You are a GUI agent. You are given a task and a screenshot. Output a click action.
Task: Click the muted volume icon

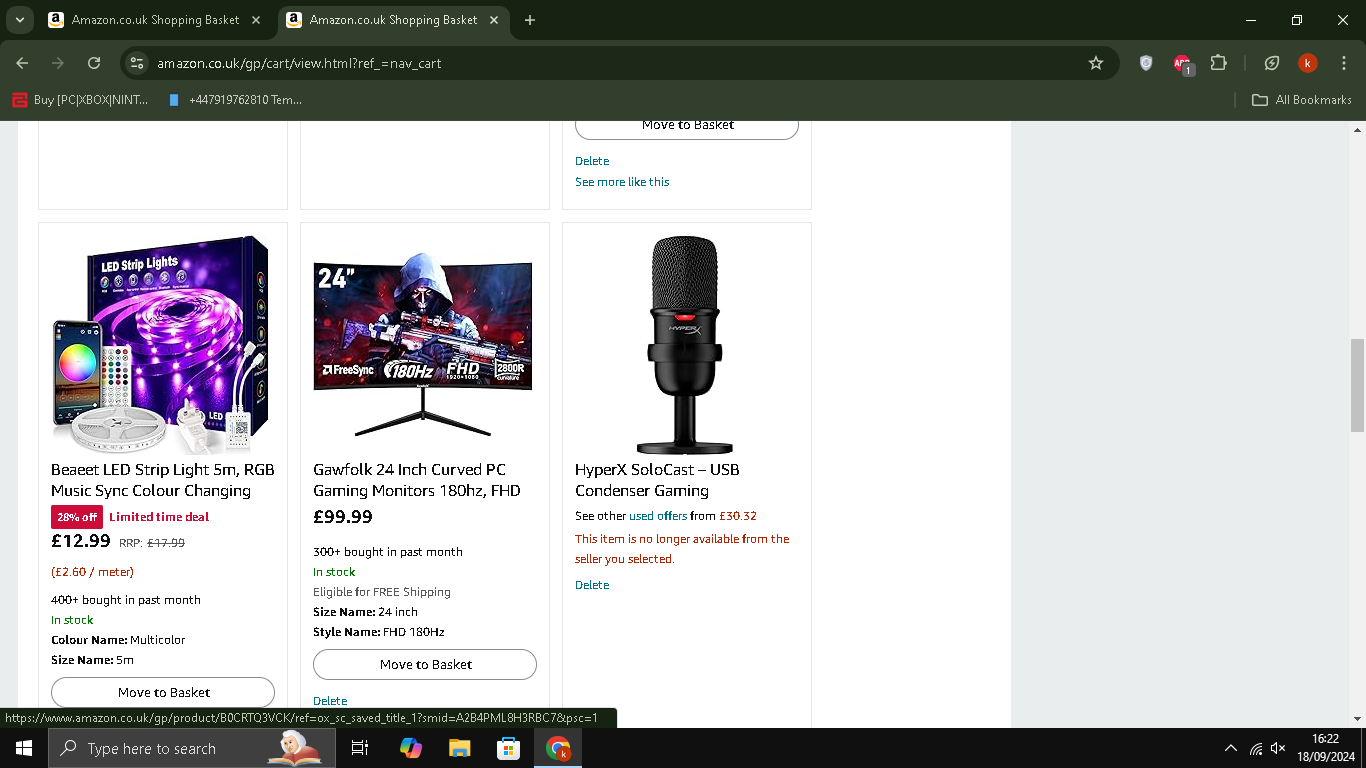pos(1278,748)
